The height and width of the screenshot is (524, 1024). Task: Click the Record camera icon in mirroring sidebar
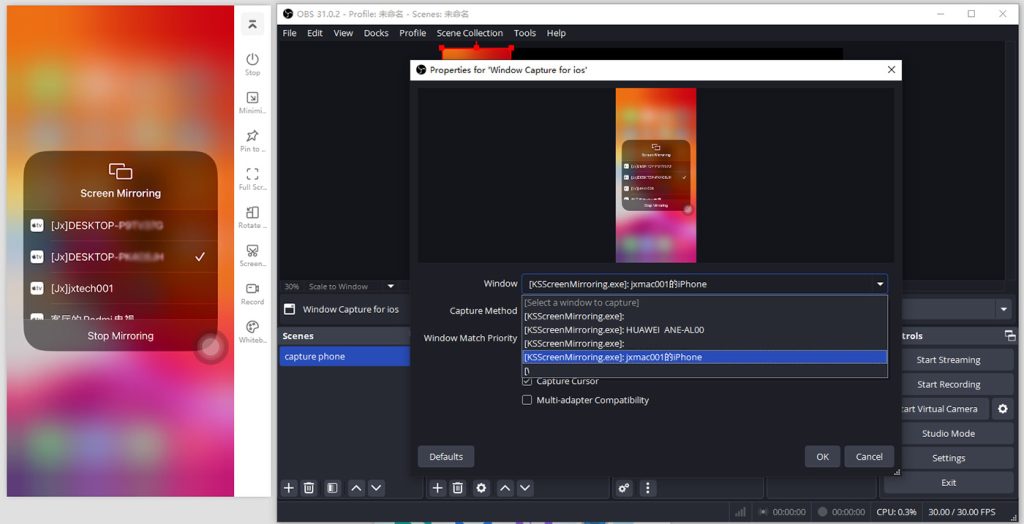pos(252,288)
